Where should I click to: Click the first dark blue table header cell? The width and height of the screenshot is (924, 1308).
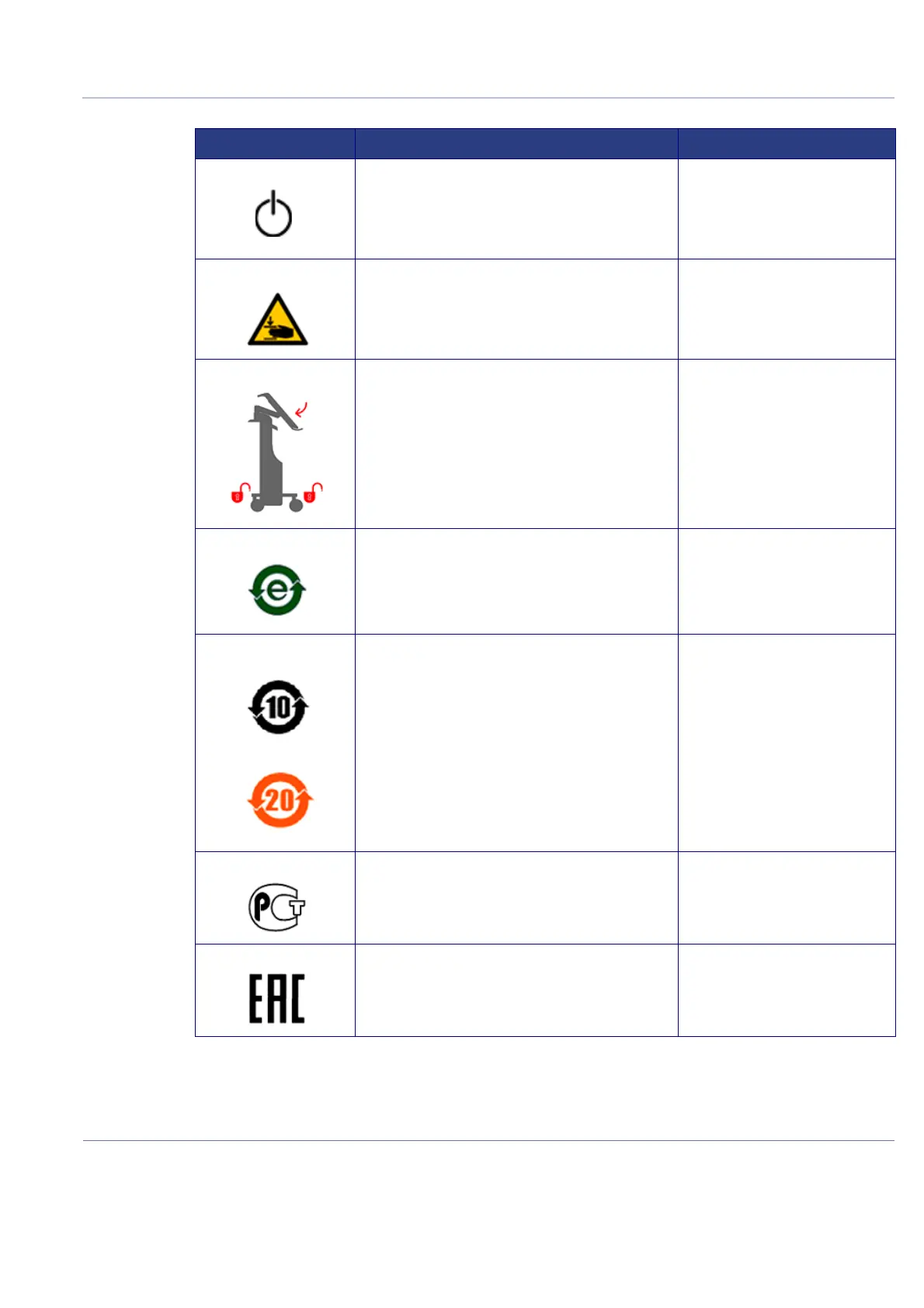coord(275,144)
